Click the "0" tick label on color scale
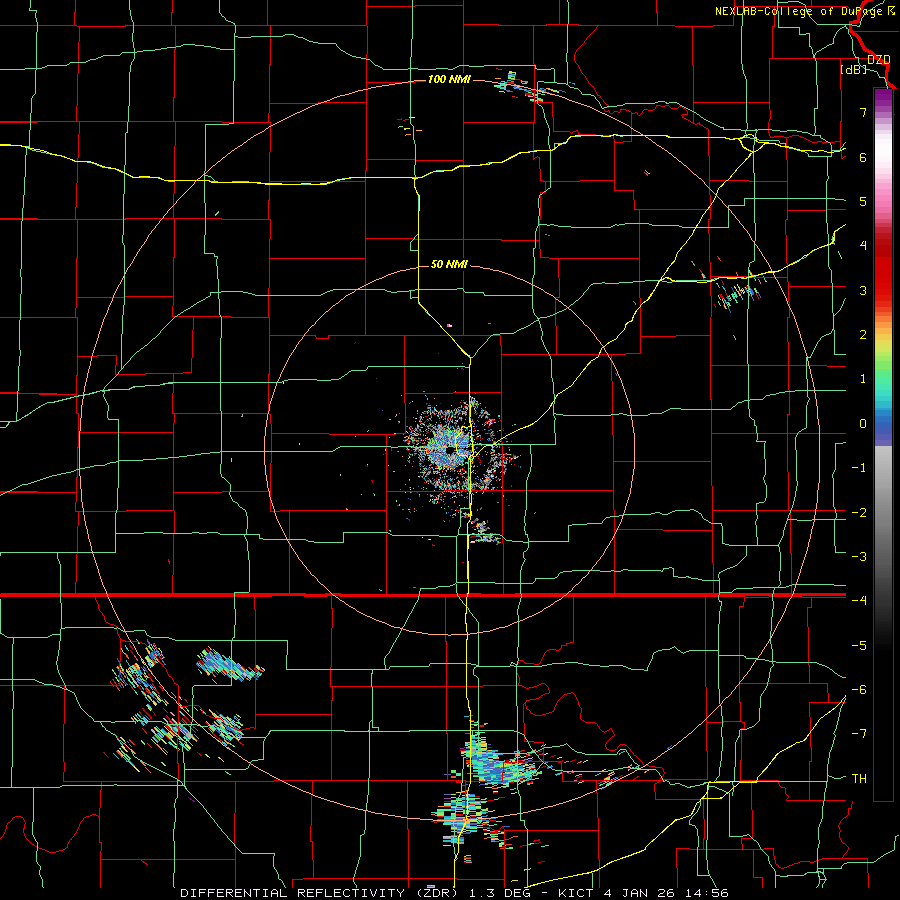 tap(863, 424)
